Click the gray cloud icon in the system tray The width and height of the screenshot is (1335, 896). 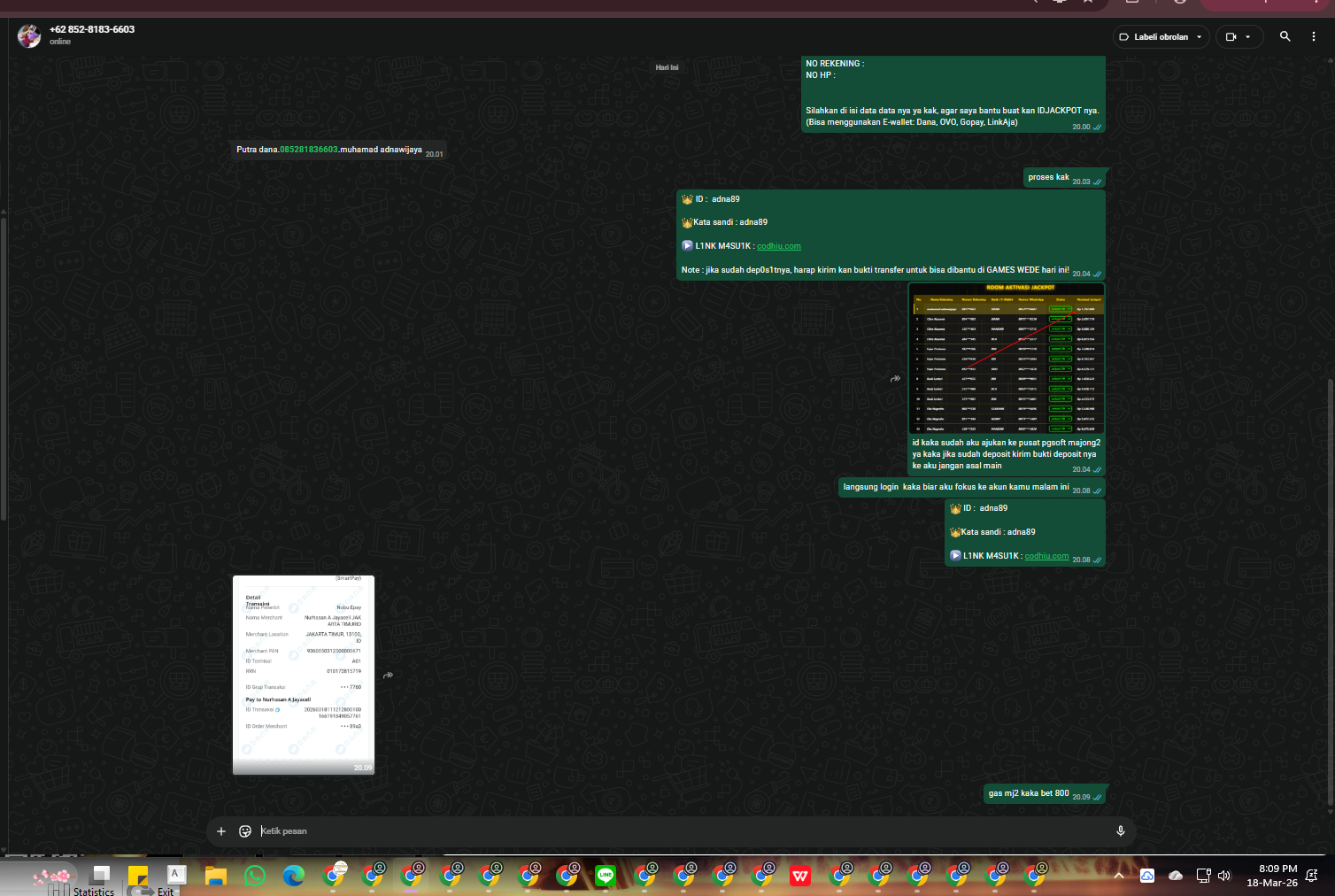point(1176,876)
